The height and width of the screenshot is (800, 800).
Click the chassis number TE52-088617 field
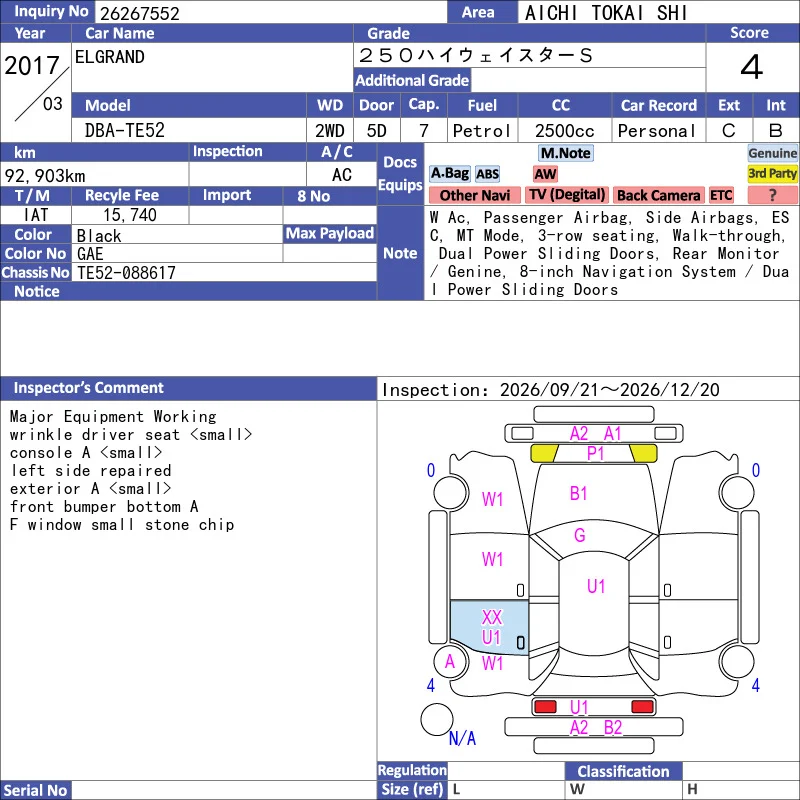tap(224, 273)
